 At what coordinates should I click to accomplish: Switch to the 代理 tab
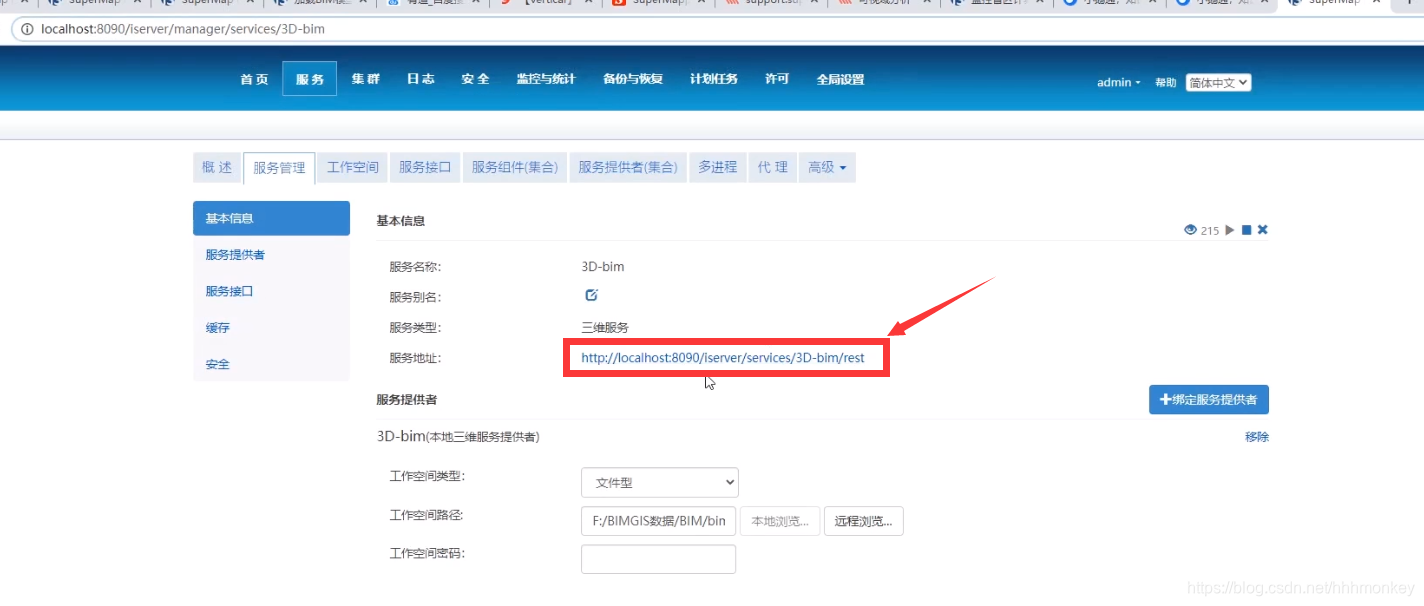tap(772, 167)
